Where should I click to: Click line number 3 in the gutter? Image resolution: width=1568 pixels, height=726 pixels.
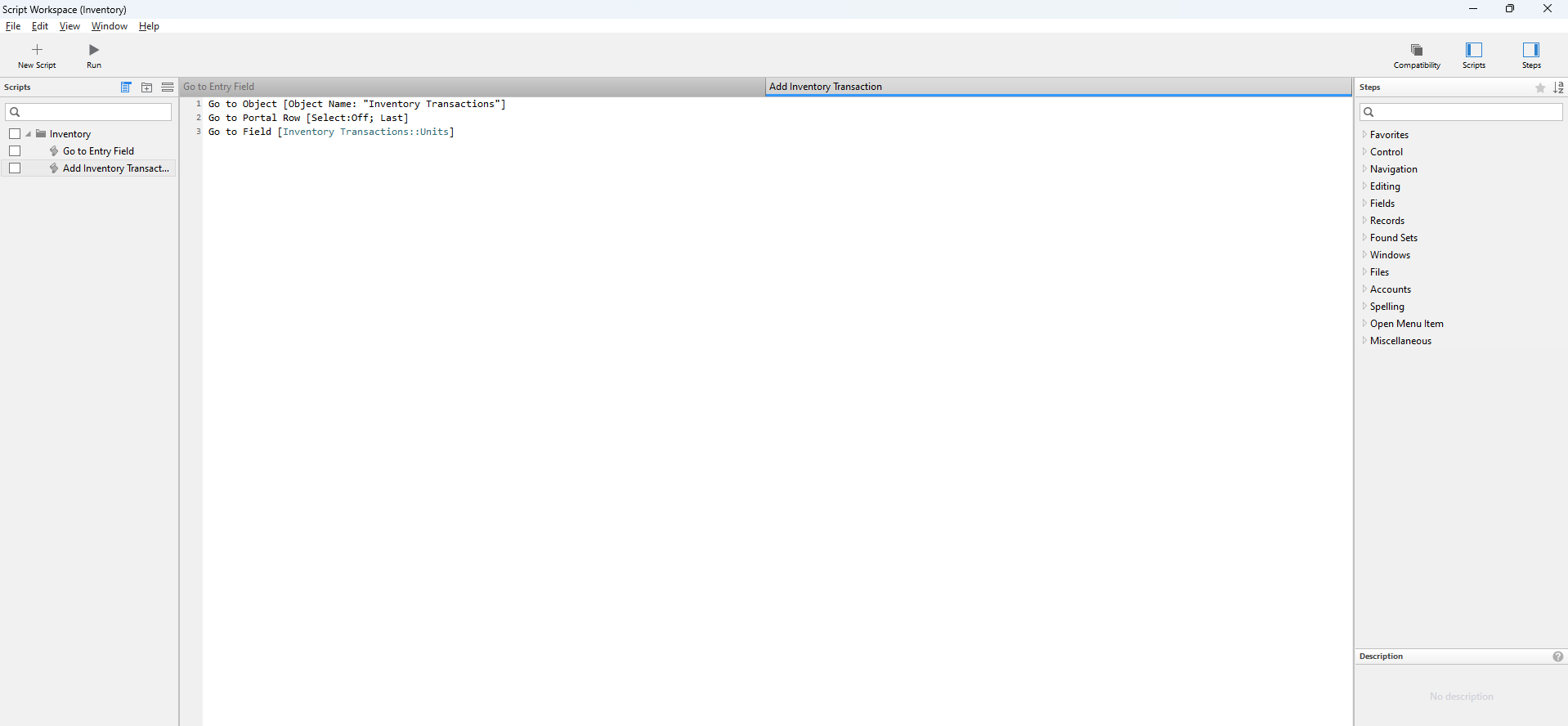[198, 132]
